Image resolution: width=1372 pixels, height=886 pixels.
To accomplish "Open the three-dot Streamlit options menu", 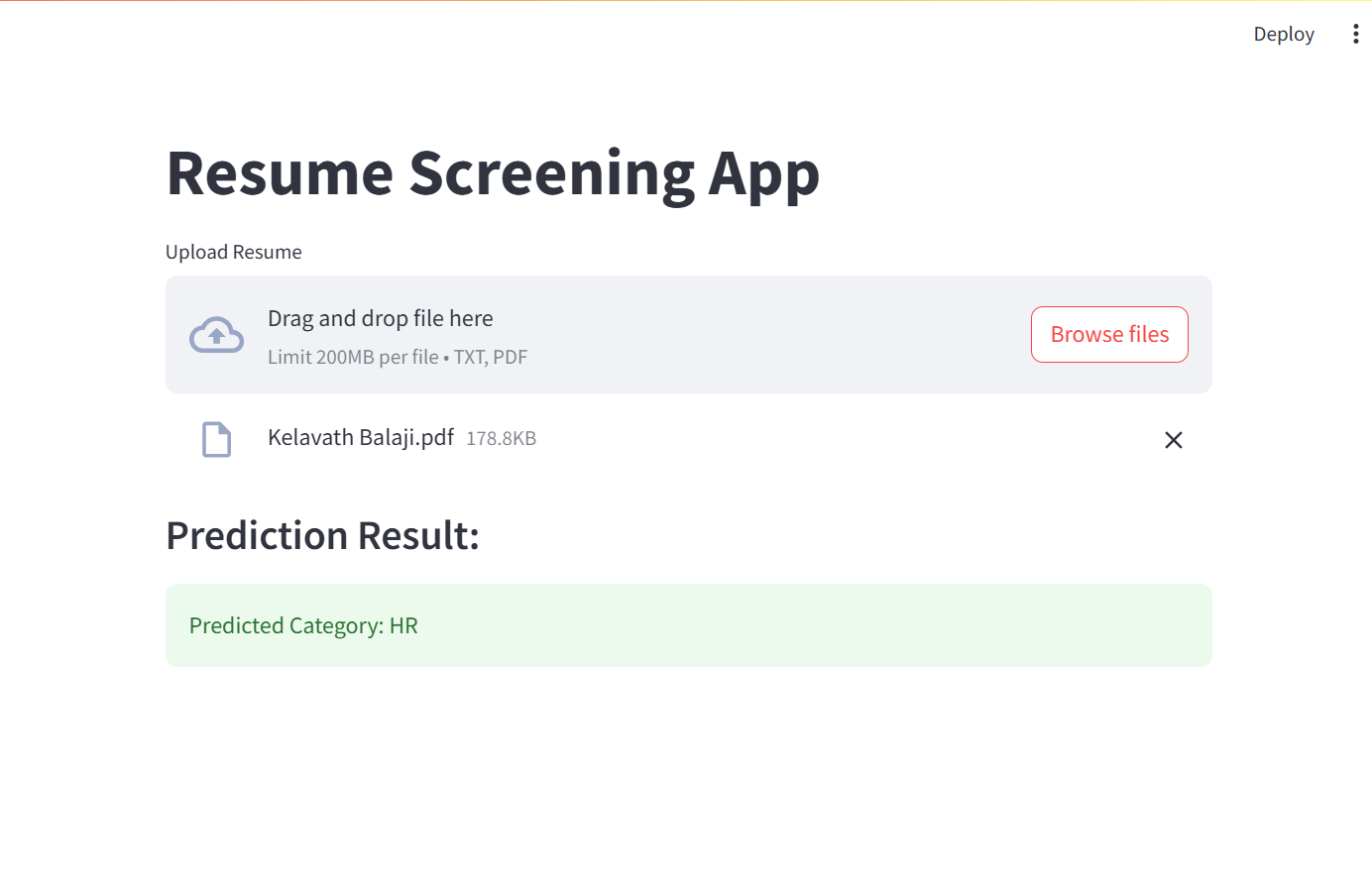I will click(1356, 33).
